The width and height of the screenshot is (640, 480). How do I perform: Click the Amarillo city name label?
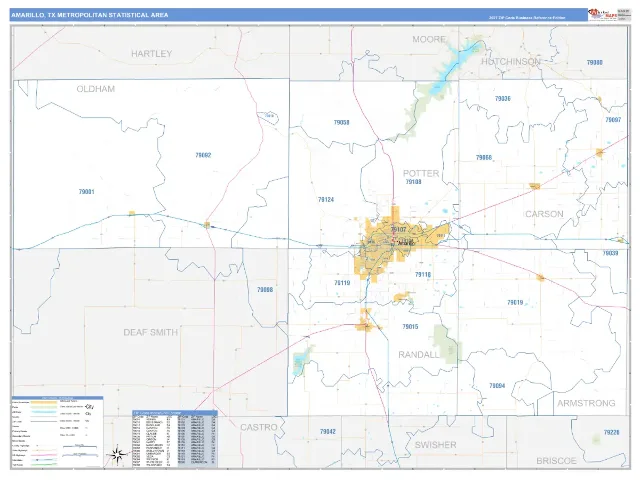pos(405,243)
